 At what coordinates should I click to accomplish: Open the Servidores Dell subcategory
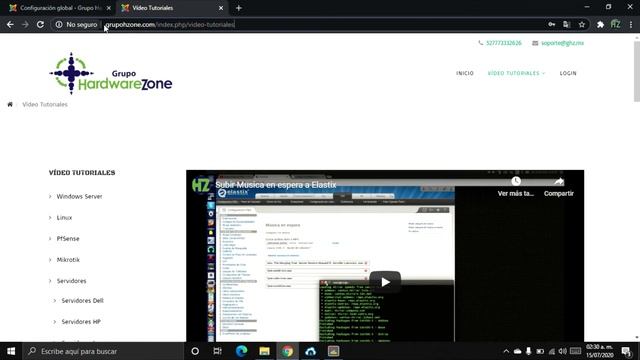pyautogui.click(x=82, y=300)
